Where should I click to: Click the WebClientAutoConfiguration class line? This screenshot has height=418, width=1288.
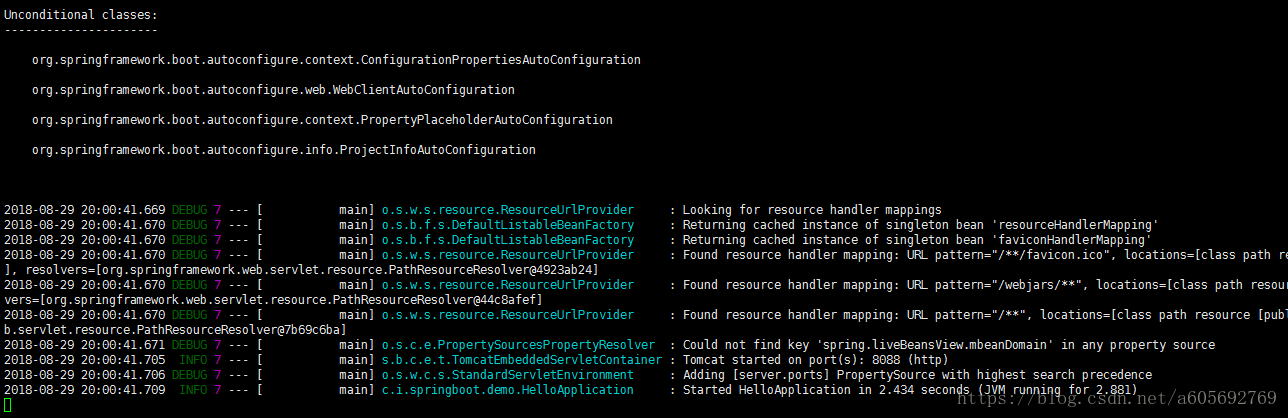pos(273,90)
